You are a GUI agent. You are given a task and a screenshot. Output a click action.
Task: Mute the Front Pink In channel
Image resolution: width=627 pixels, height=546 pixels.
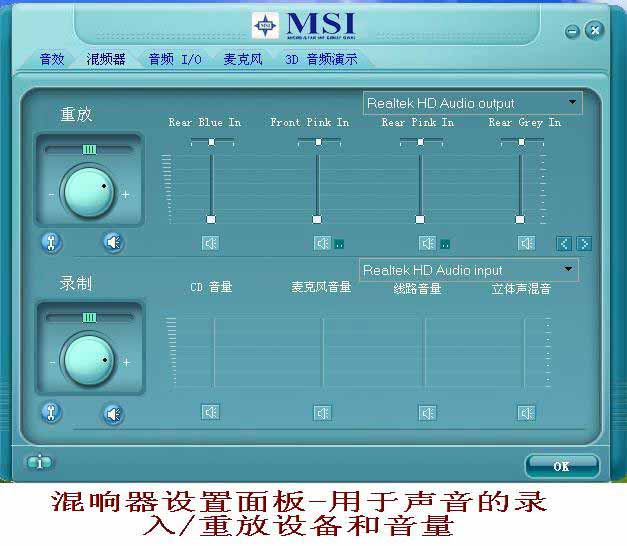pyautogui.click(x=322, y=243)
